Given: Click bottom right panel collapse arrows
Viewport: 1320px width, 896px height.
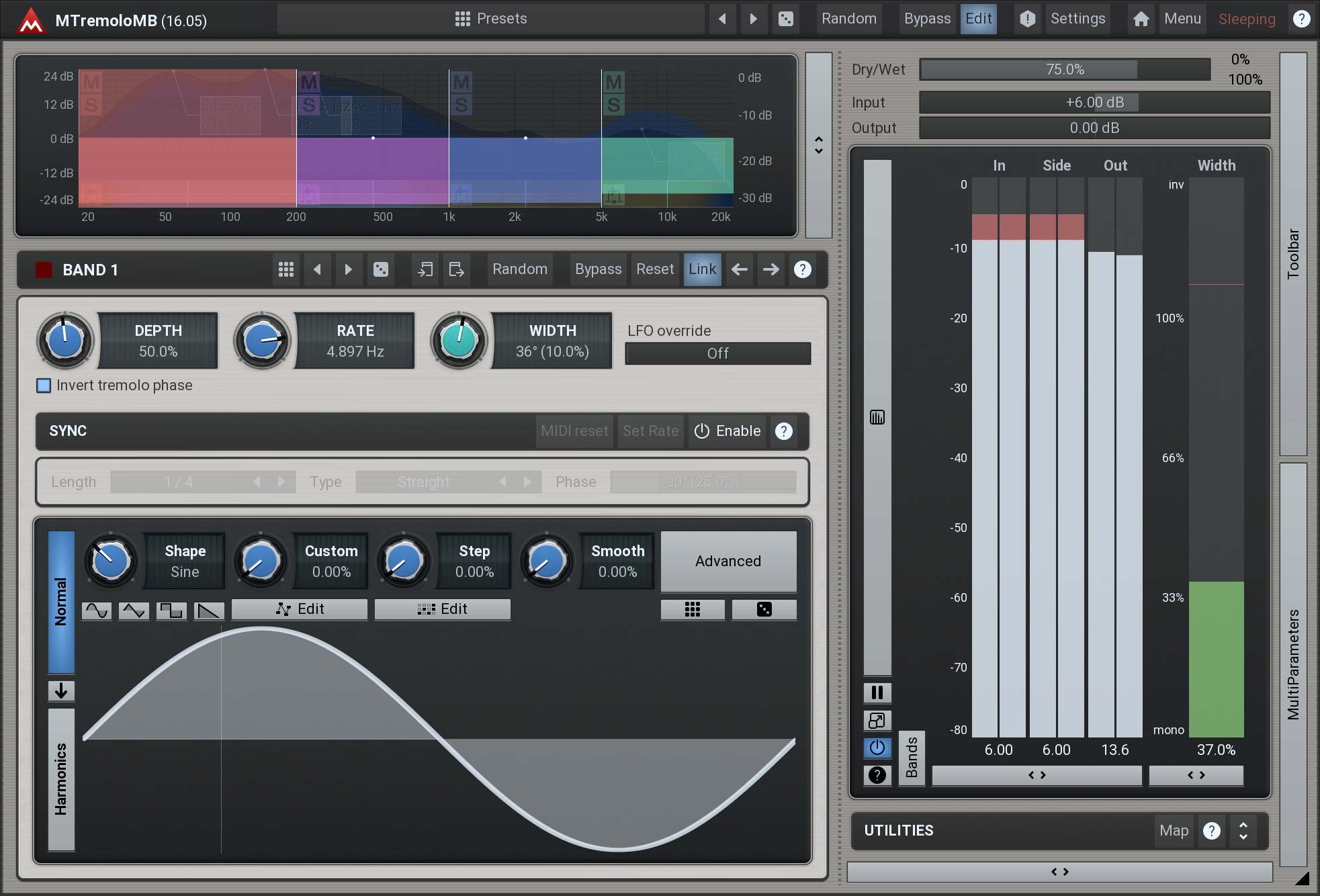Looking at the screenshot, I should 1059,872.
